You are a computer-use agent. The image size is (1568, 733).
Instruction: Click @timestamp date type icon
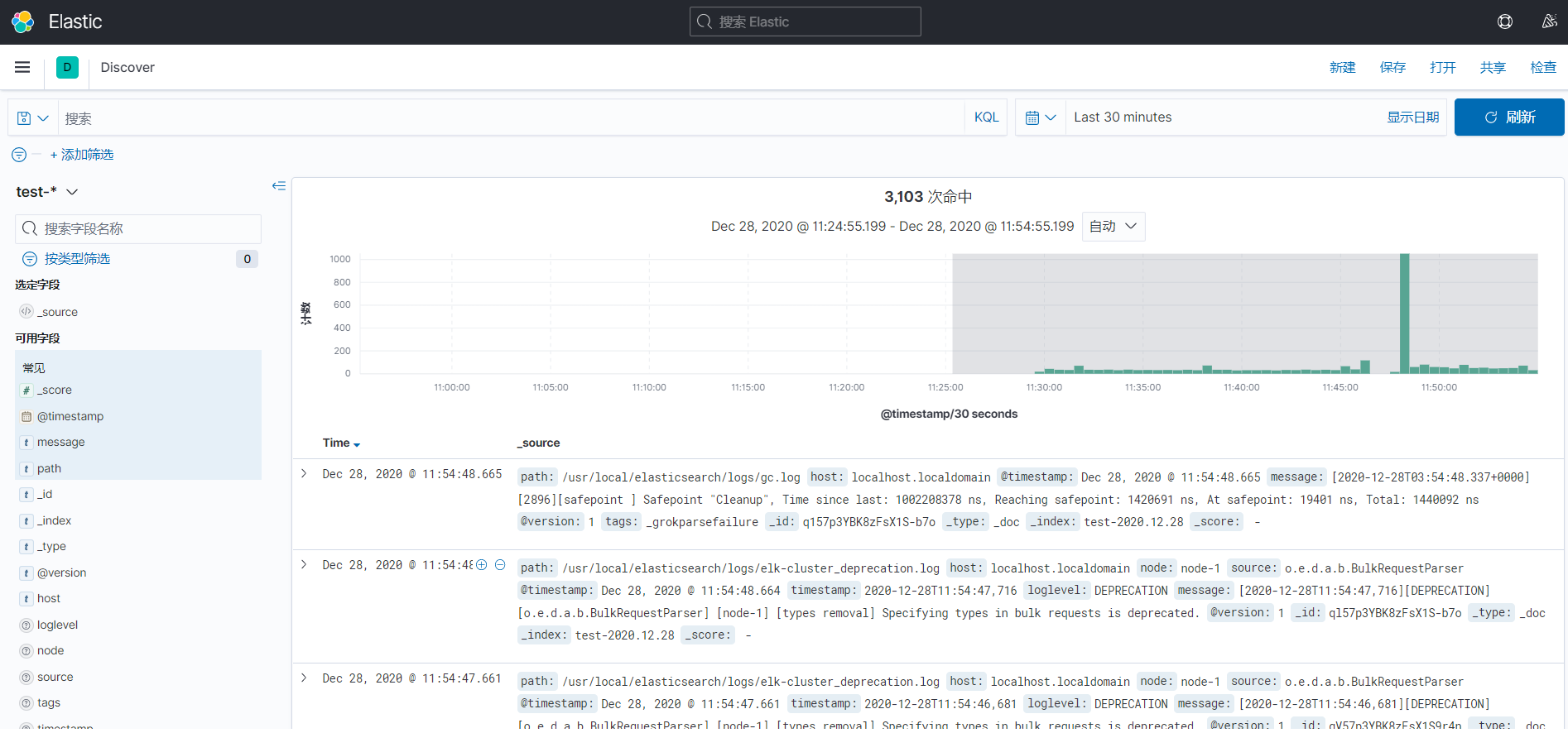click(x=26, y=416)
